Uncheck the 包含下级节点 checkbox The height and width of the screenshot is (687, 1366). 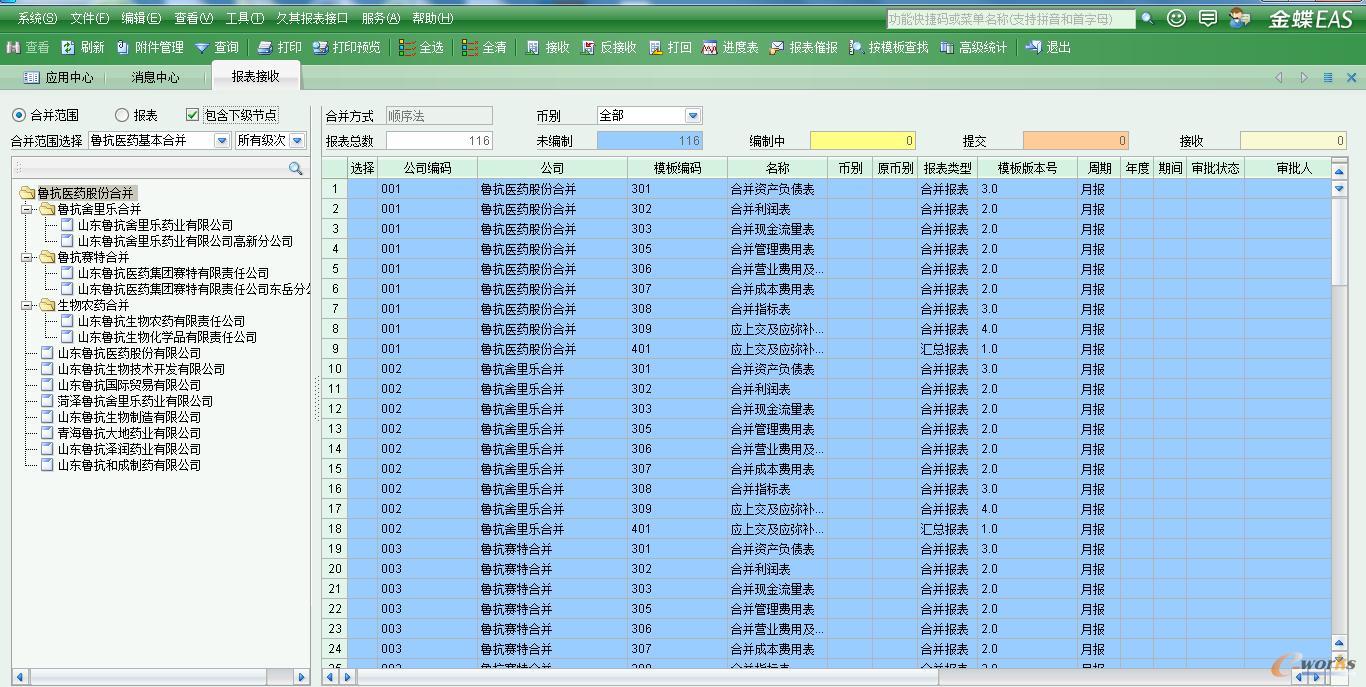pyautogui.click(x=193, y=116)
